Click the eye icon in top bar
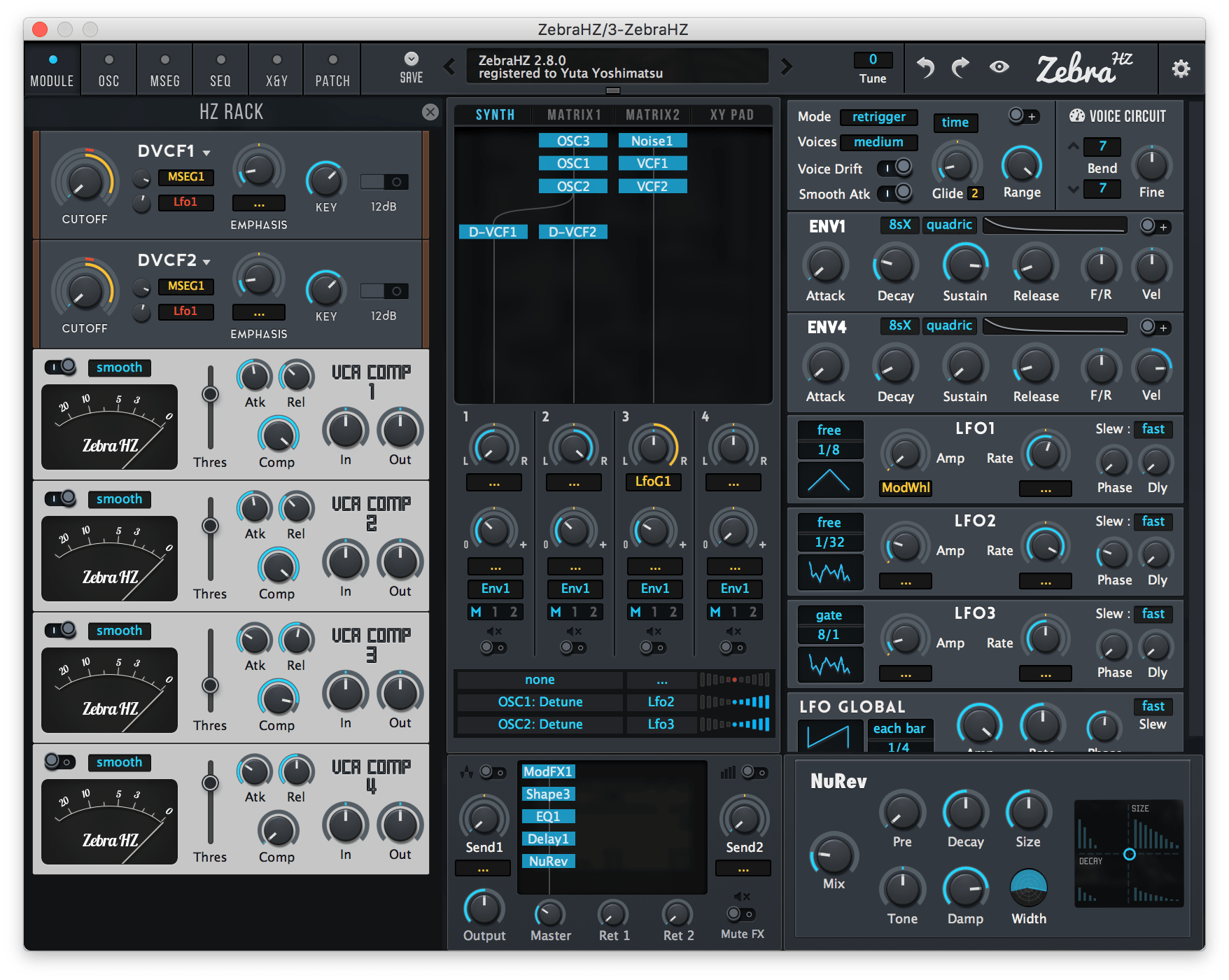This screenshot has width=1229, height=980. click(999, 66)
